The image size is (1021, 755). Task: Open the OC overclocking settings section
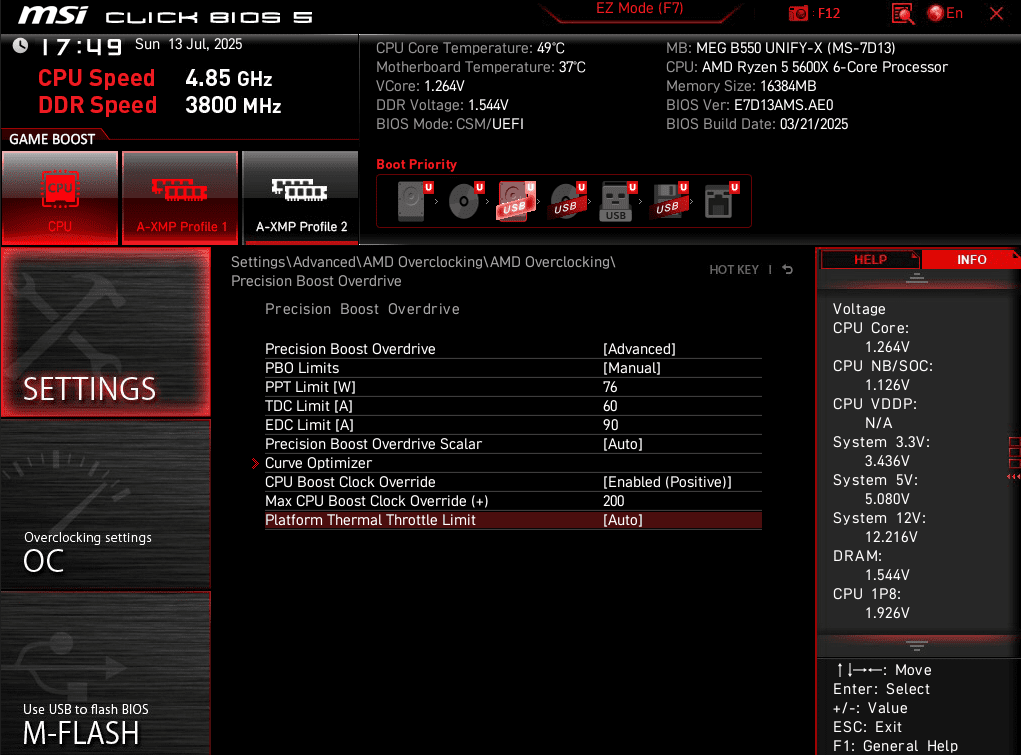pos(106,505)
